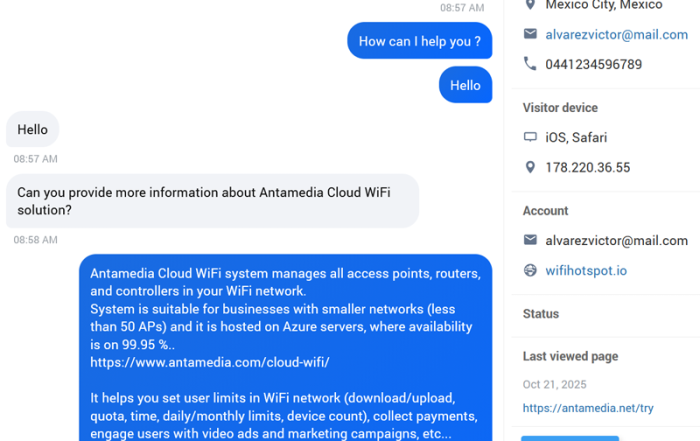Click the globe icon beside wifihotspot.io

point(530,270)
